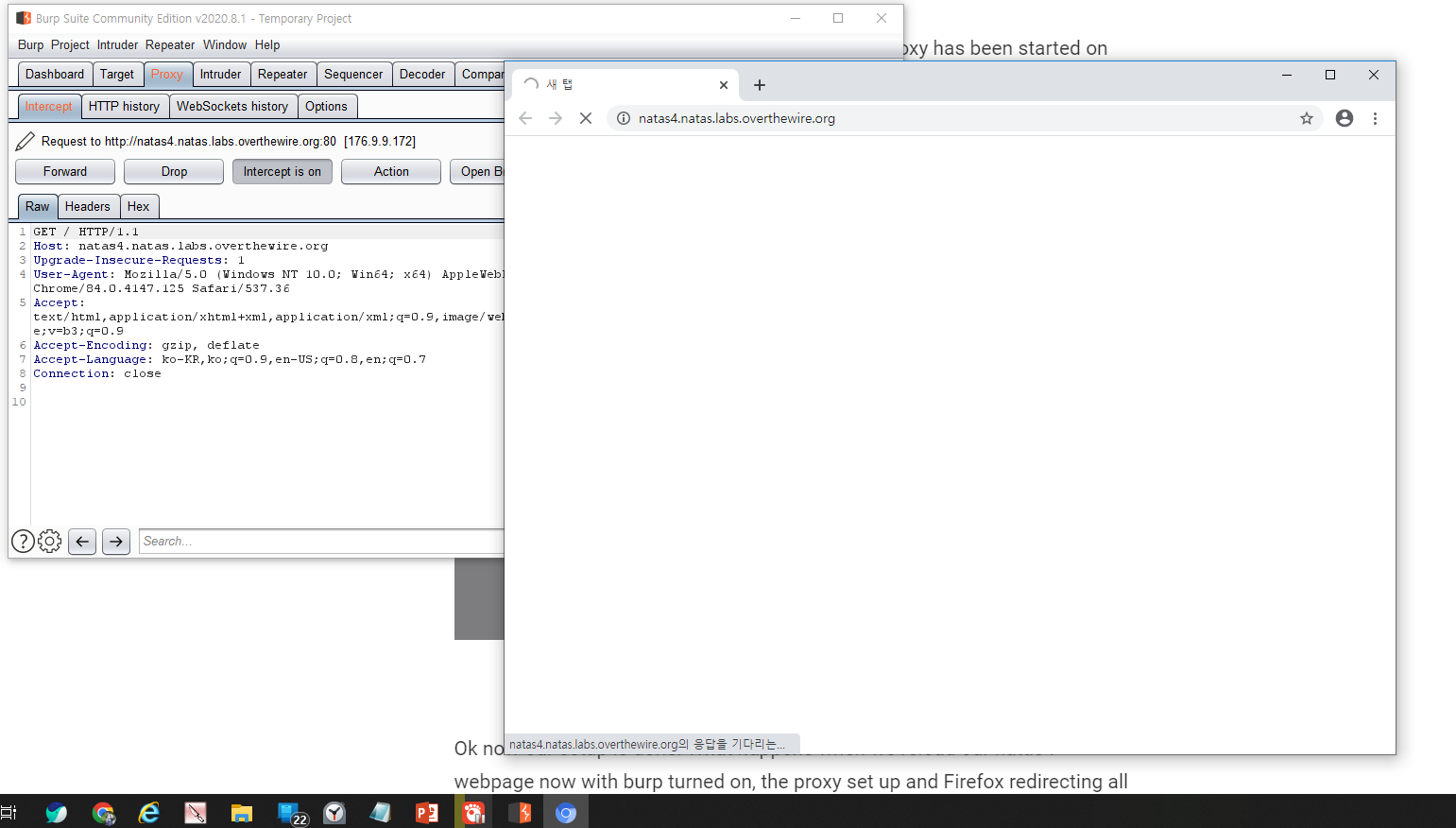
Task: Click the pencil edit icon beside Request
Action: (26, 142)
